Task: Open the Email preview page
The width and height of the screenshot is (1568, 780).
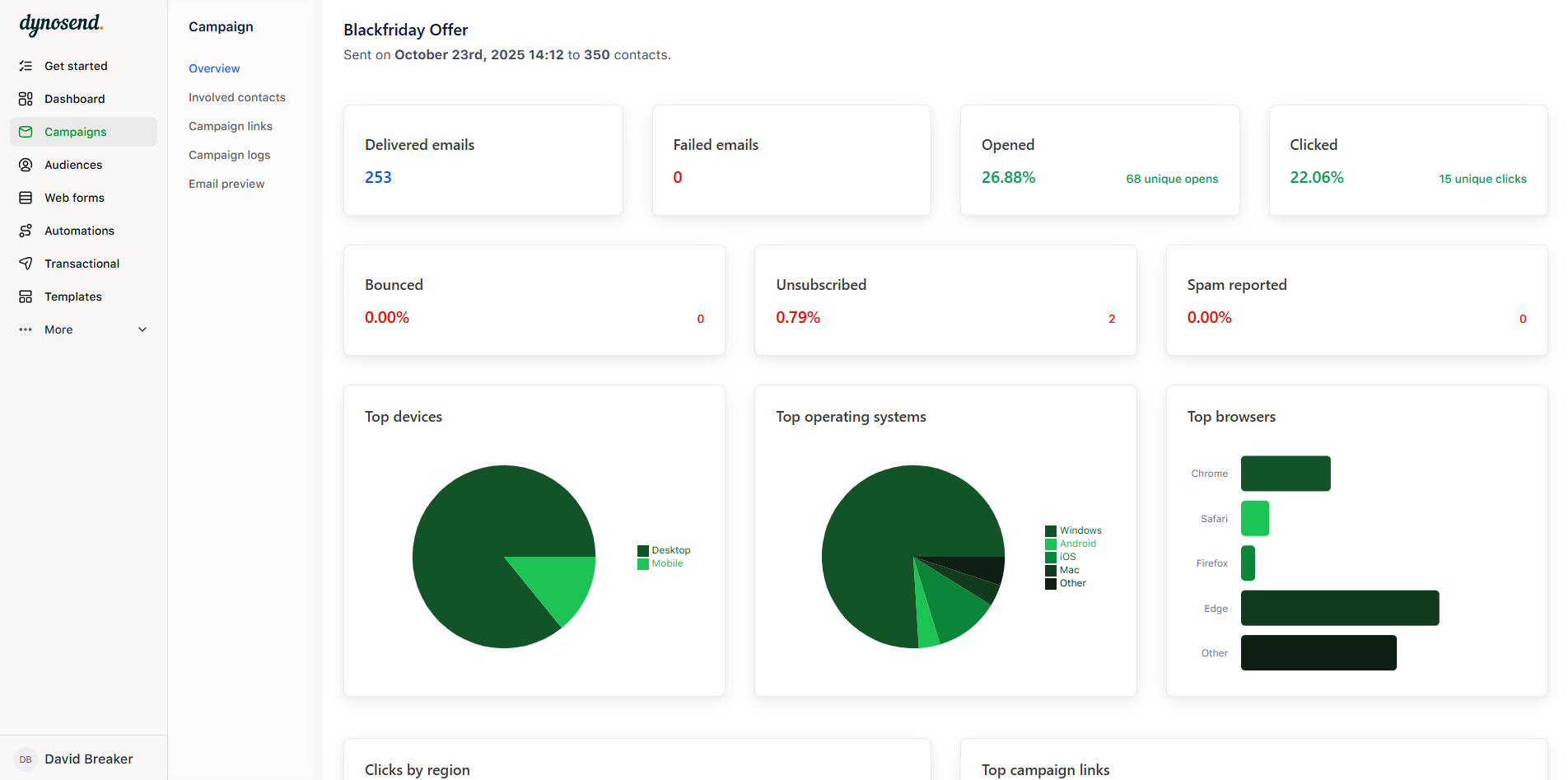Action: 226,183
